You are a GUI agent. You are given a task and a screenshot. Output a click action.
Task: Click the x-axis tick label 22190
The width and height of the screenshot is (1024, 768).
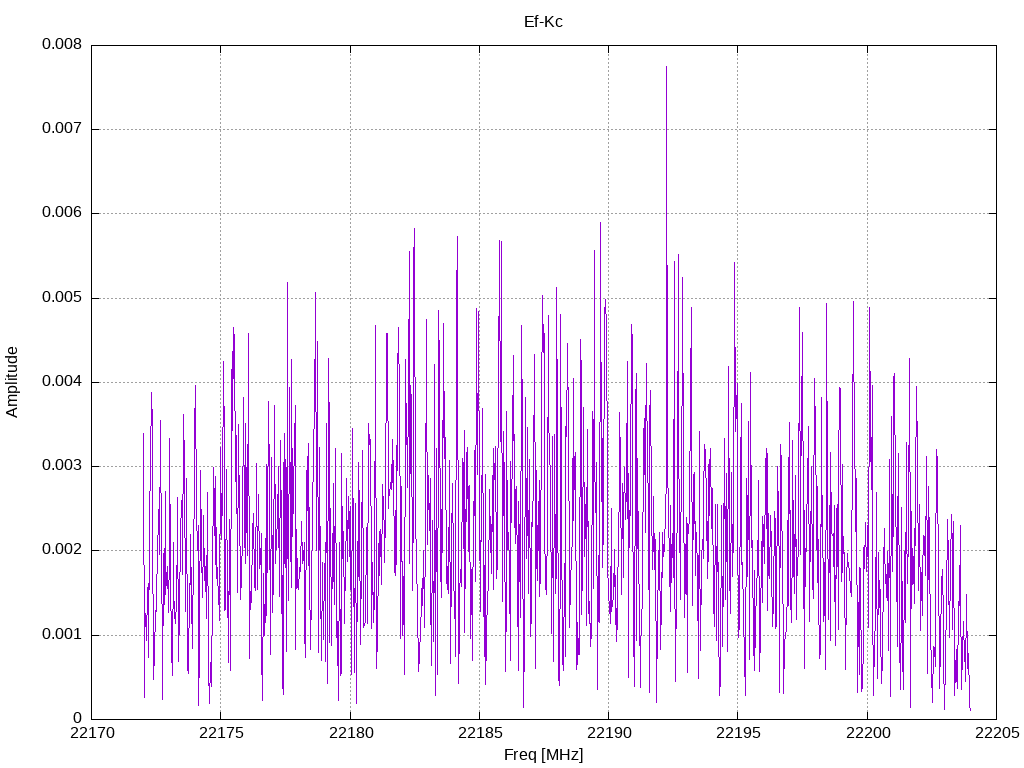click(609, 733)
